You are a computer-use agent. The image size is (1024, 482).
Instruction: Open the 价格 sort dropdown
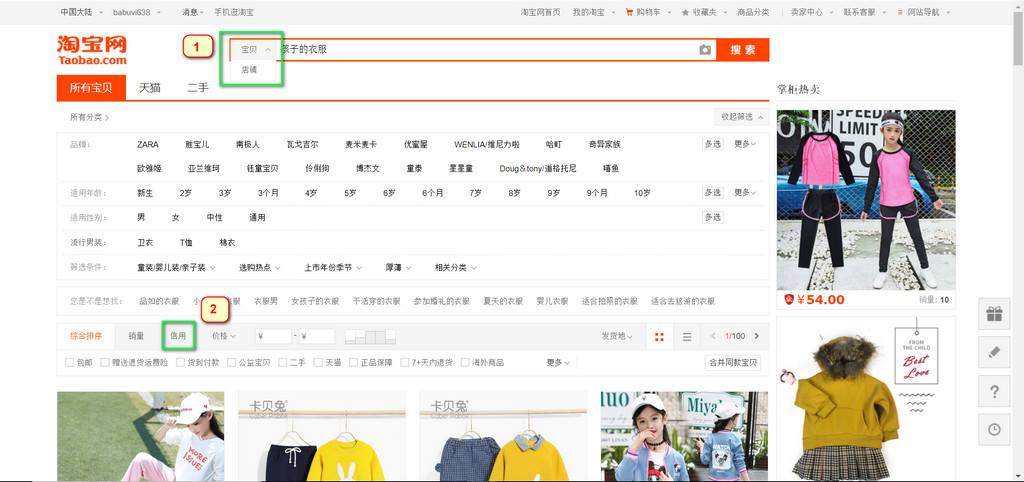[x=224, y=336]
